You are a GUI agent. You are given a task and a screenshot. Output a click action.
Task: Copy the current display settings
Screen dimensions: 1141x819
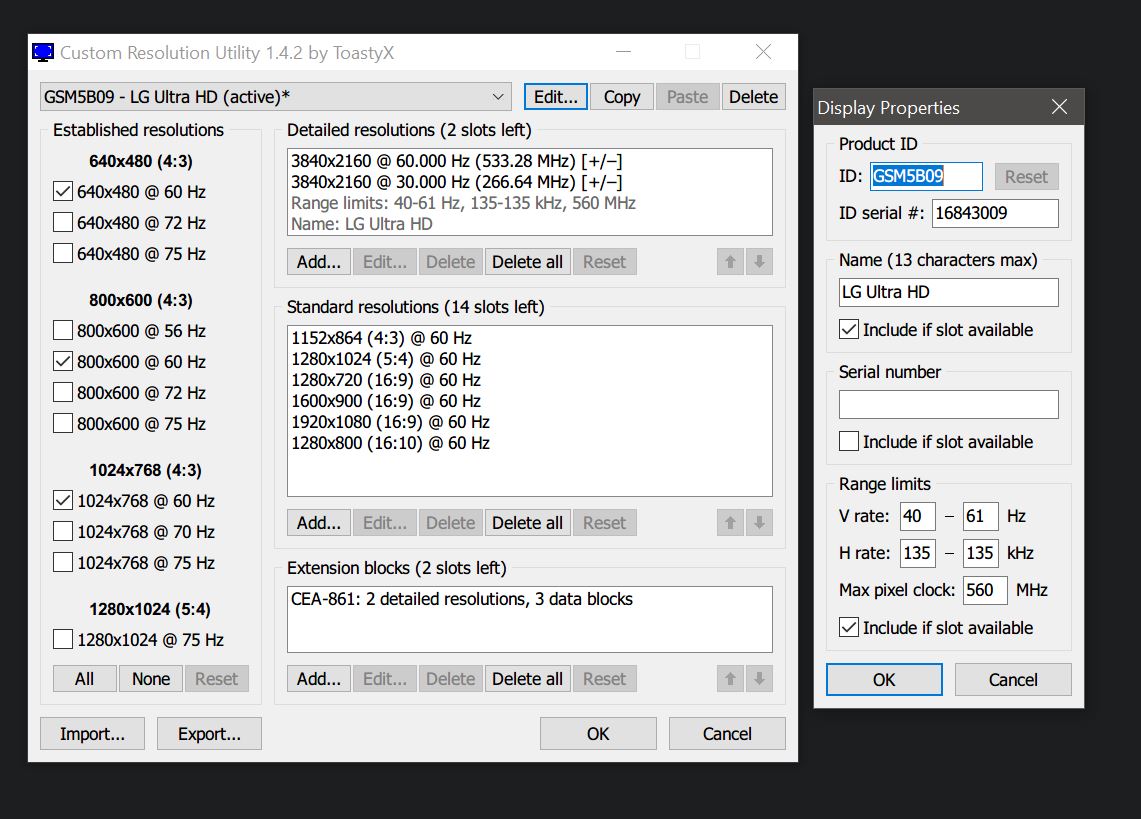[x=621, y=97]
